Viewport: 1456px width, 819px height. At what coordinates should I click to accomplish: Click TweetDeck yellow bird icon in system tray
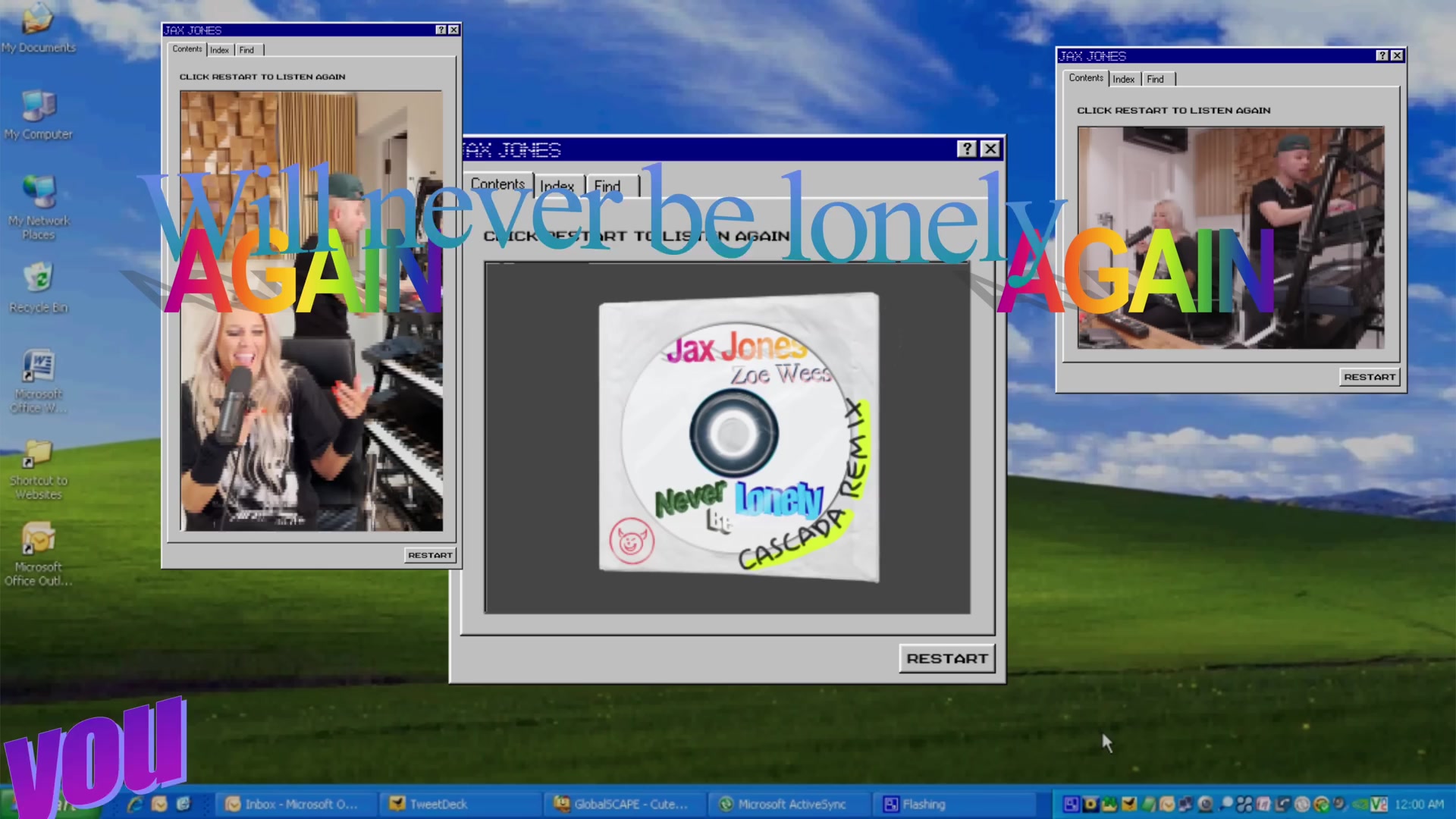tap(1129, 804)
